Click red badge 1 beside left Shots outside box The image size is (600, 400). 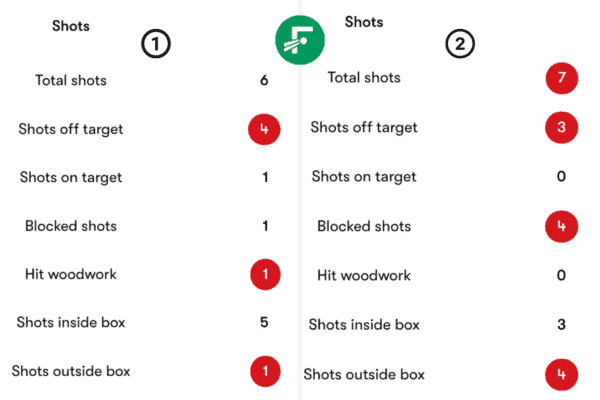(265, 371)
